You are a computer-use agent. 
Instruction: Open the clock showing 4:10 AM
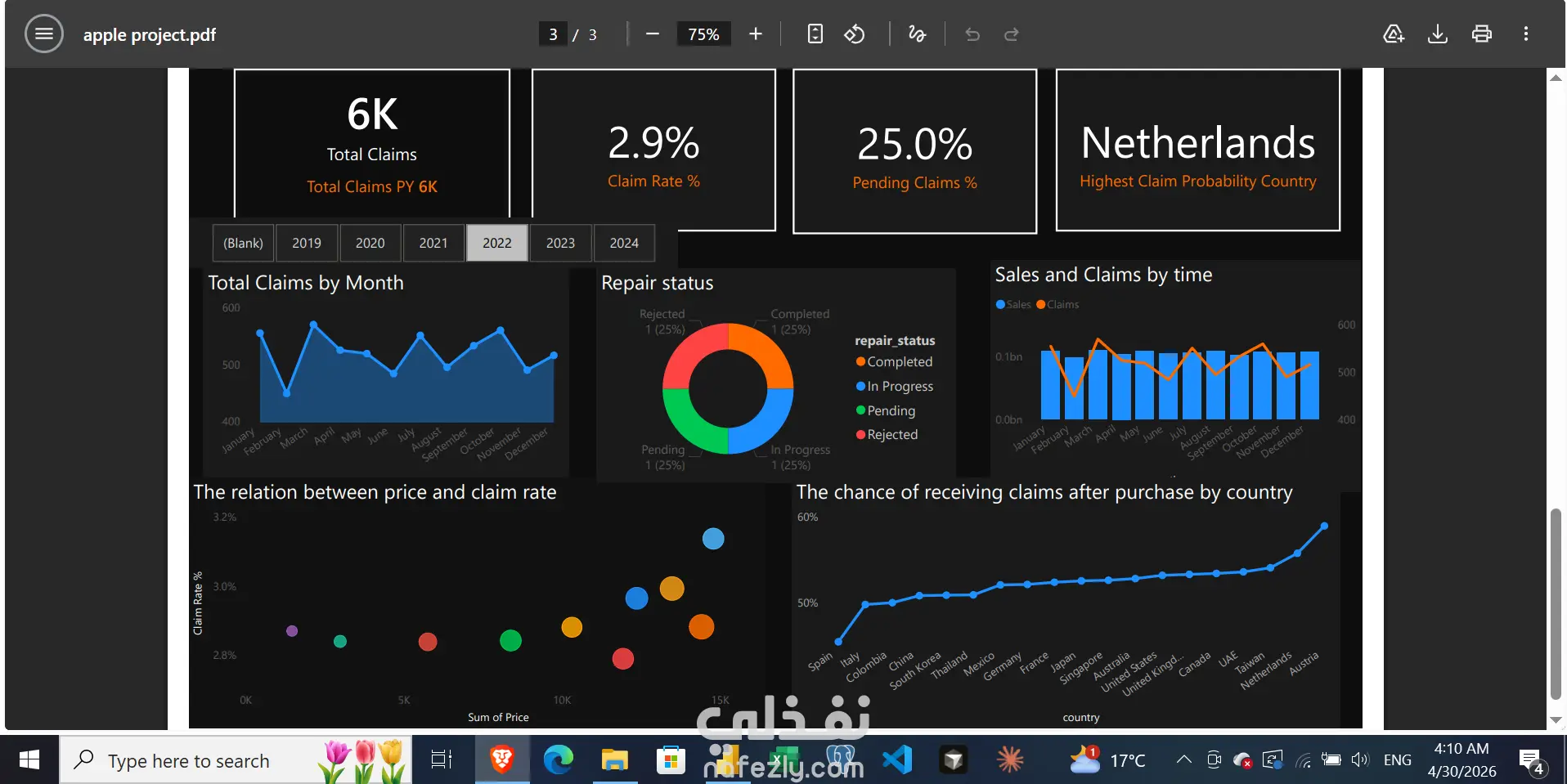pos(1461,760)
